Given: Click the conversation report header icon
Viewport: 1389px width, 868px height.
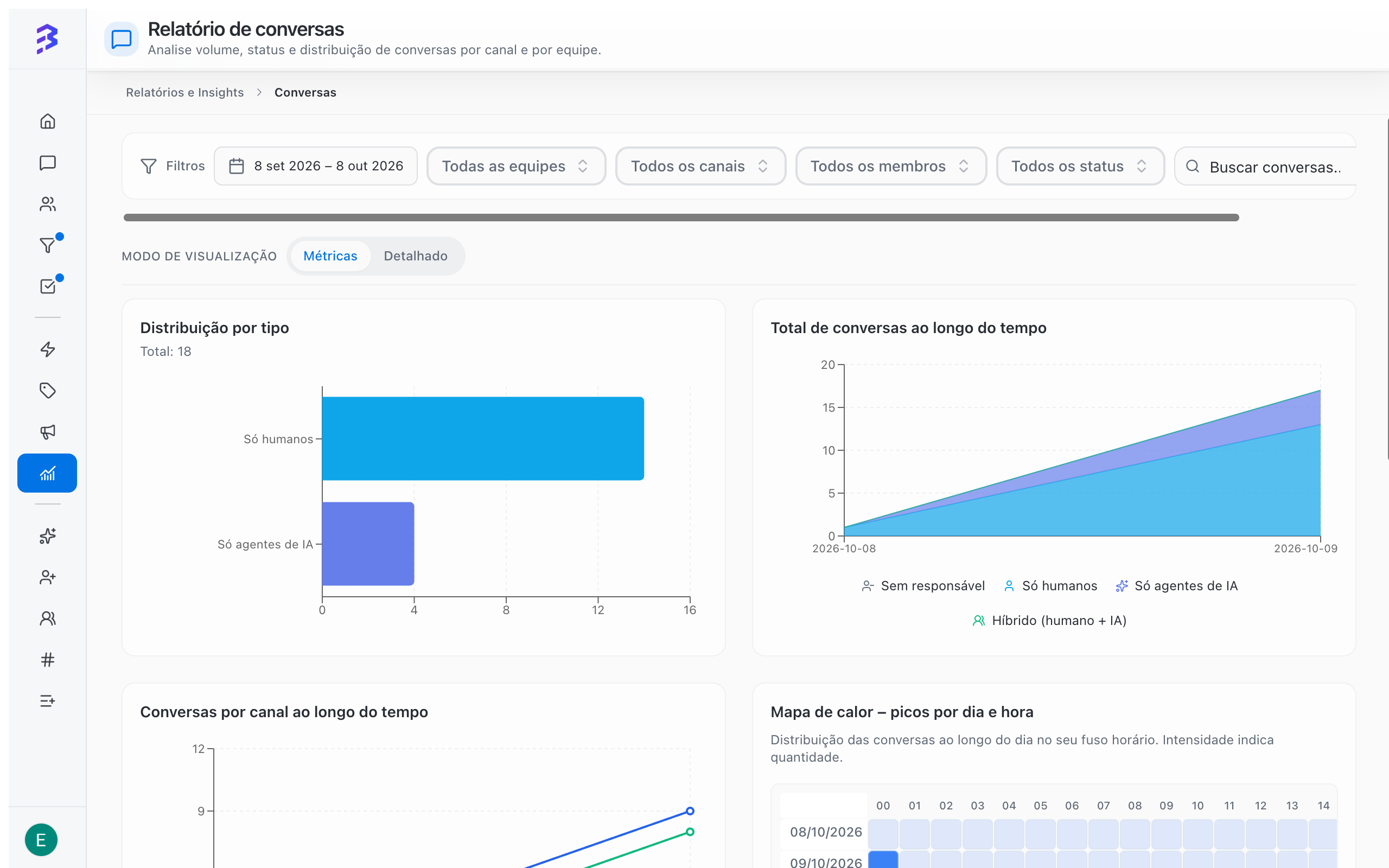Looking at the screenshot, I should coord(121,39).
